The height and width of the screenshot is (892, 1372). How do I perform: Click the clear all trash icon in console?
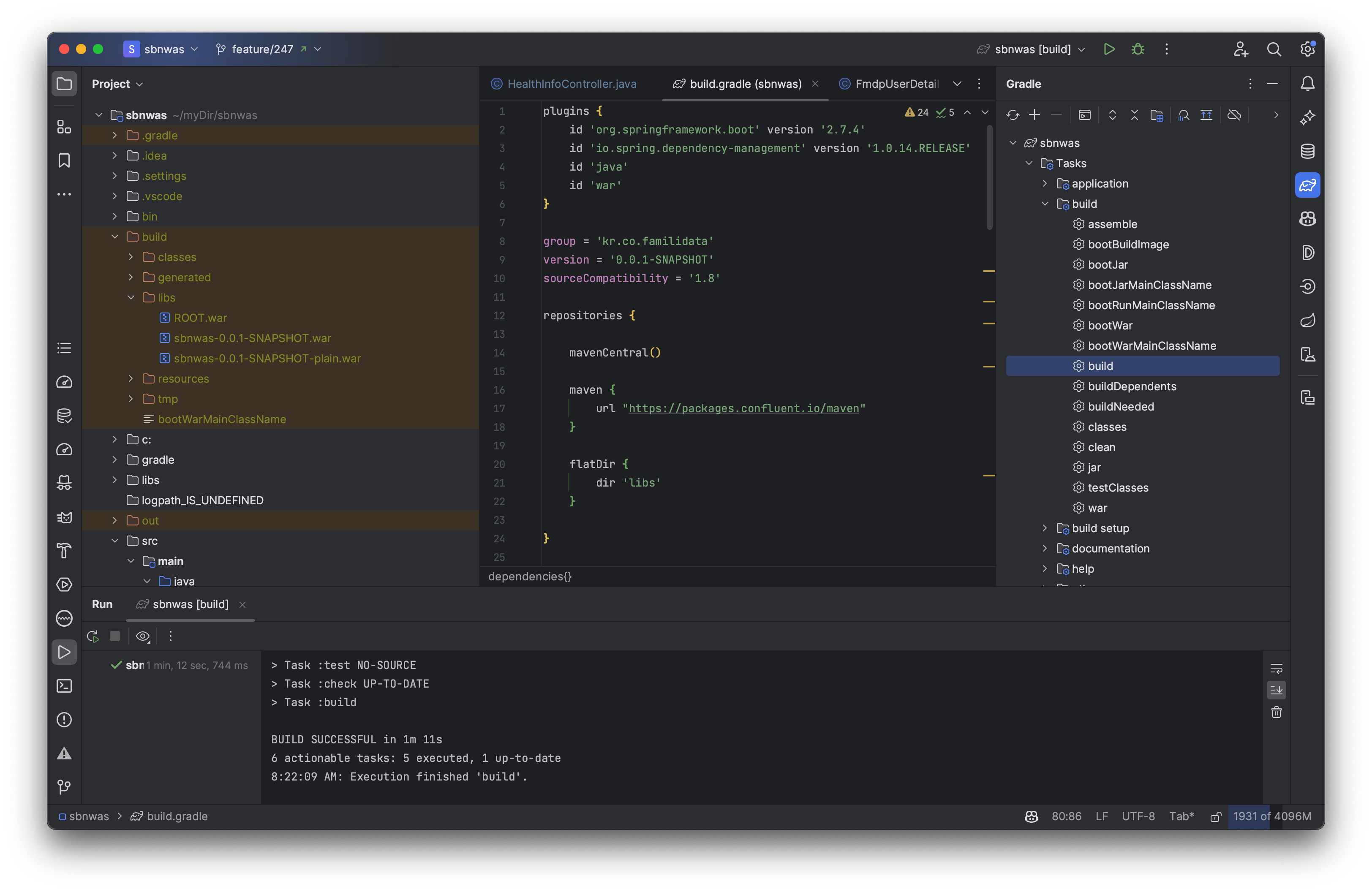click(1276, 713)
